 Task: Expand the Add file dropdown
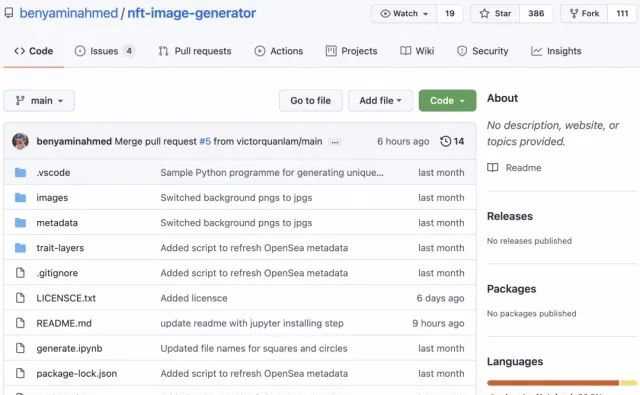tap(380, 100)
